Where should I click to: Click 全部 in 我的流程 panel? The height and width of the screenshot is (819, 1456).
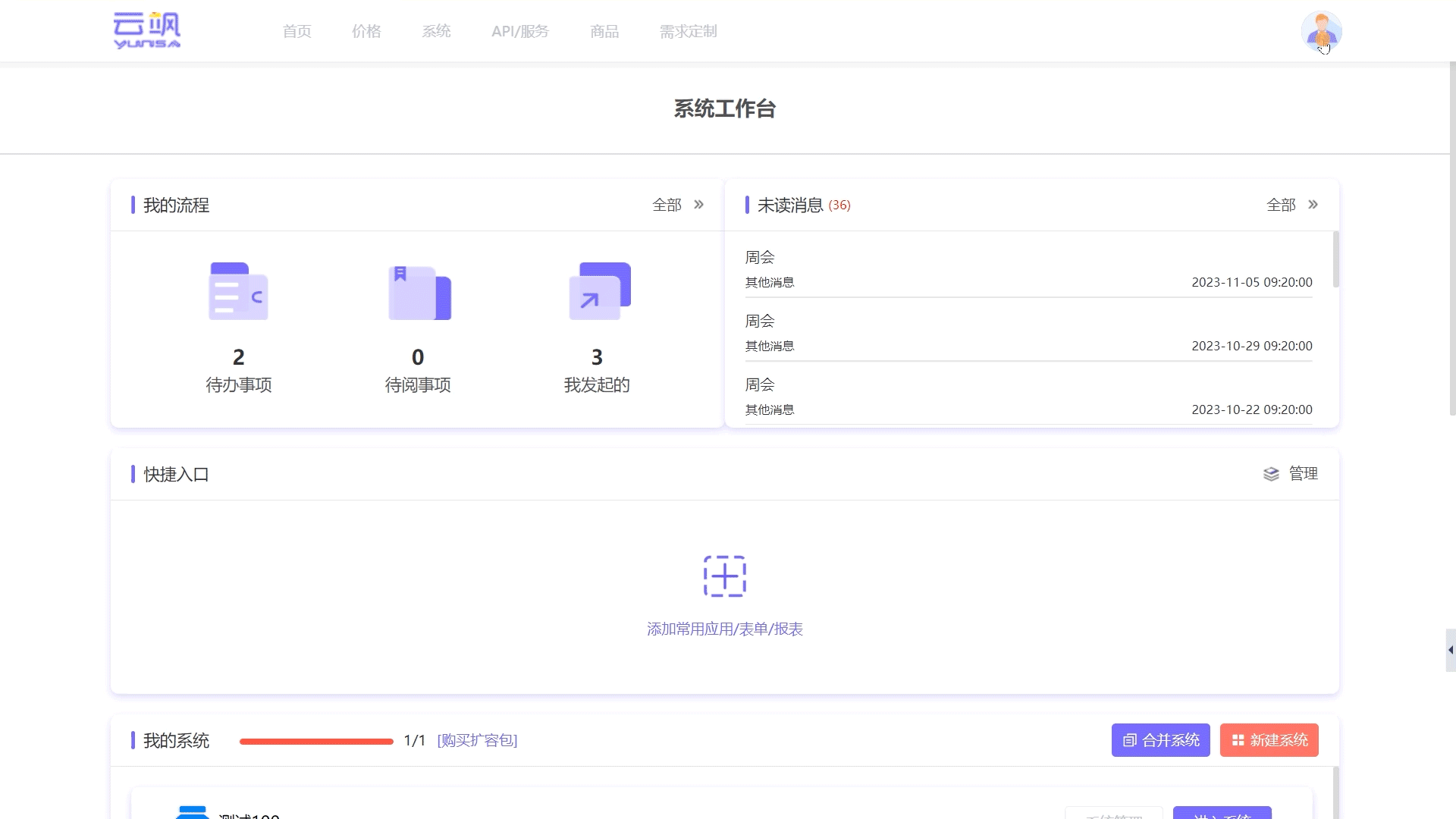click(667, 205)
